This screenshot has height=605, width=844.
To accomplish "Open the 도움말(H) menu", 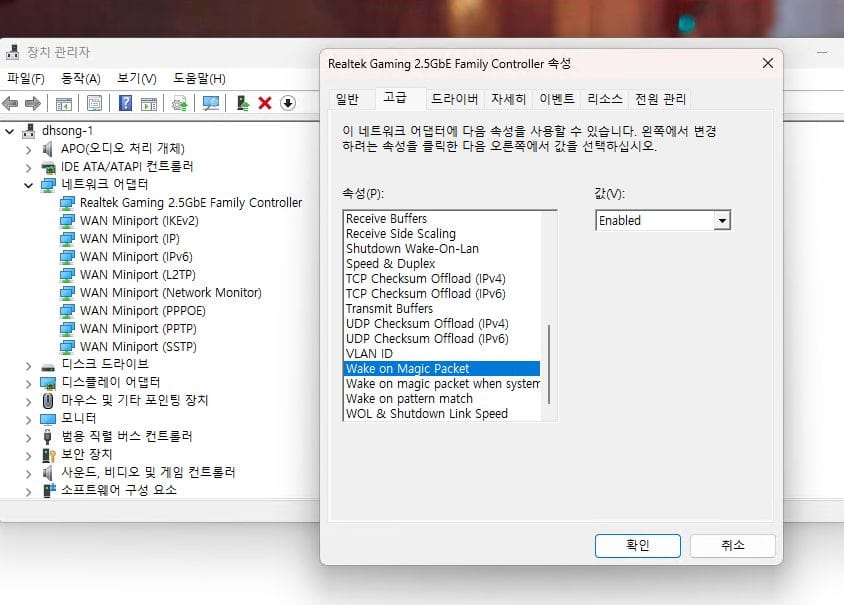I will (x=199, y=79).
